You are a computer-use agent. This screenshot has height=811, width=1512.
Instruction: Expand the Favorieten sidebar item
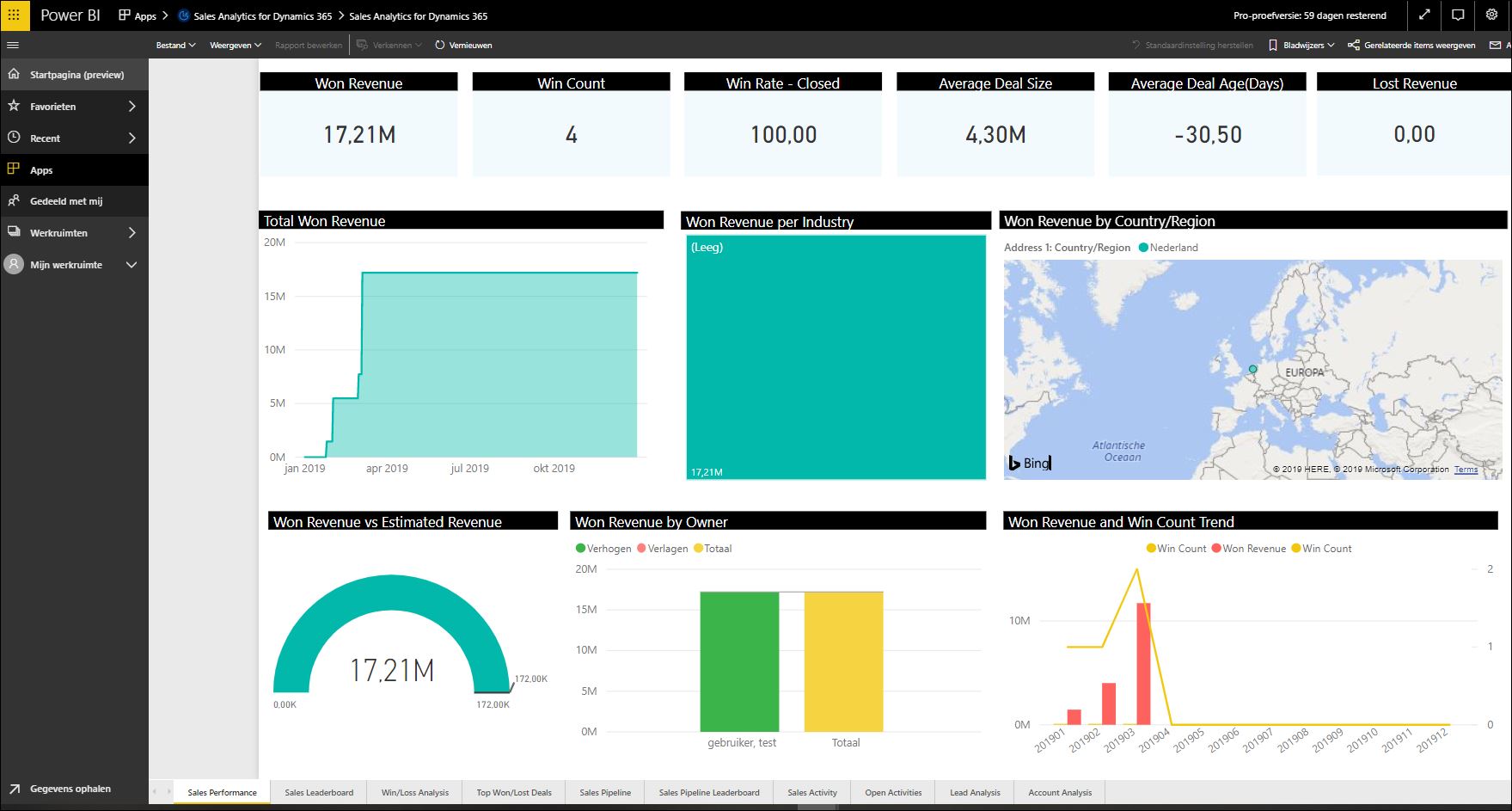(132, 106)
